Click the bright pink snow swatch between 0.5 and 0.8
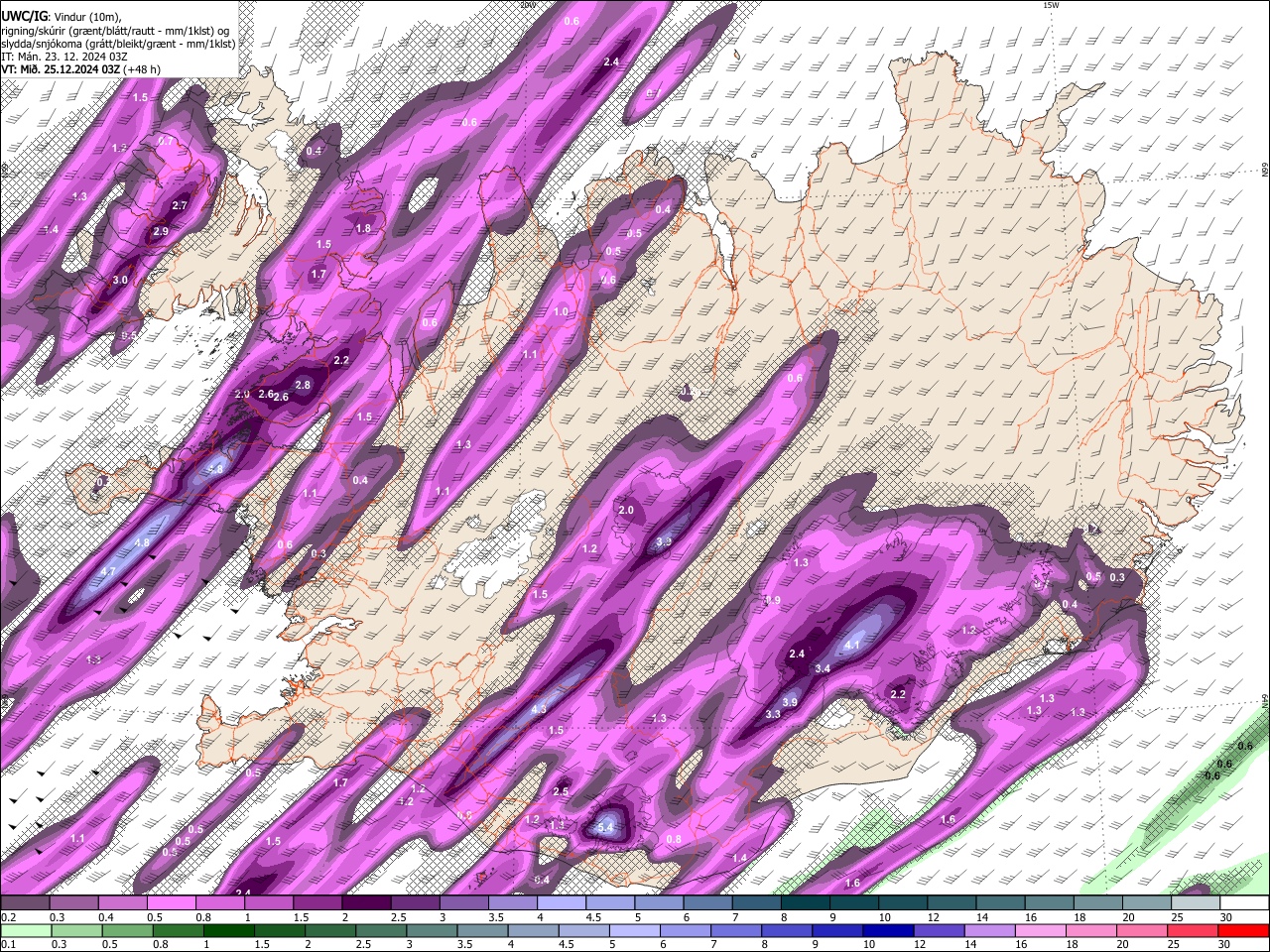This screenshot has height=952, width=1270. pos(171,903)
